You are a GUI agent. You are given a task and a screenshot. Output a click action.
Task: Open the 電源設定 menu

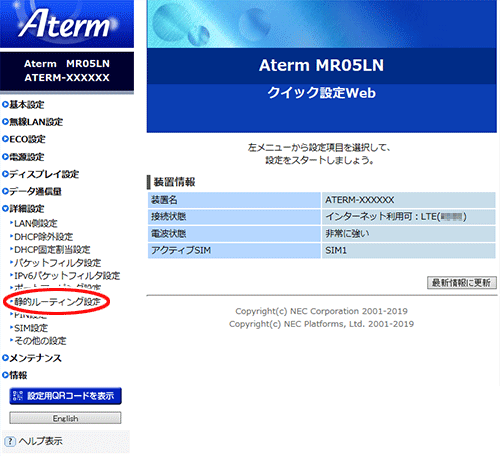27,157
